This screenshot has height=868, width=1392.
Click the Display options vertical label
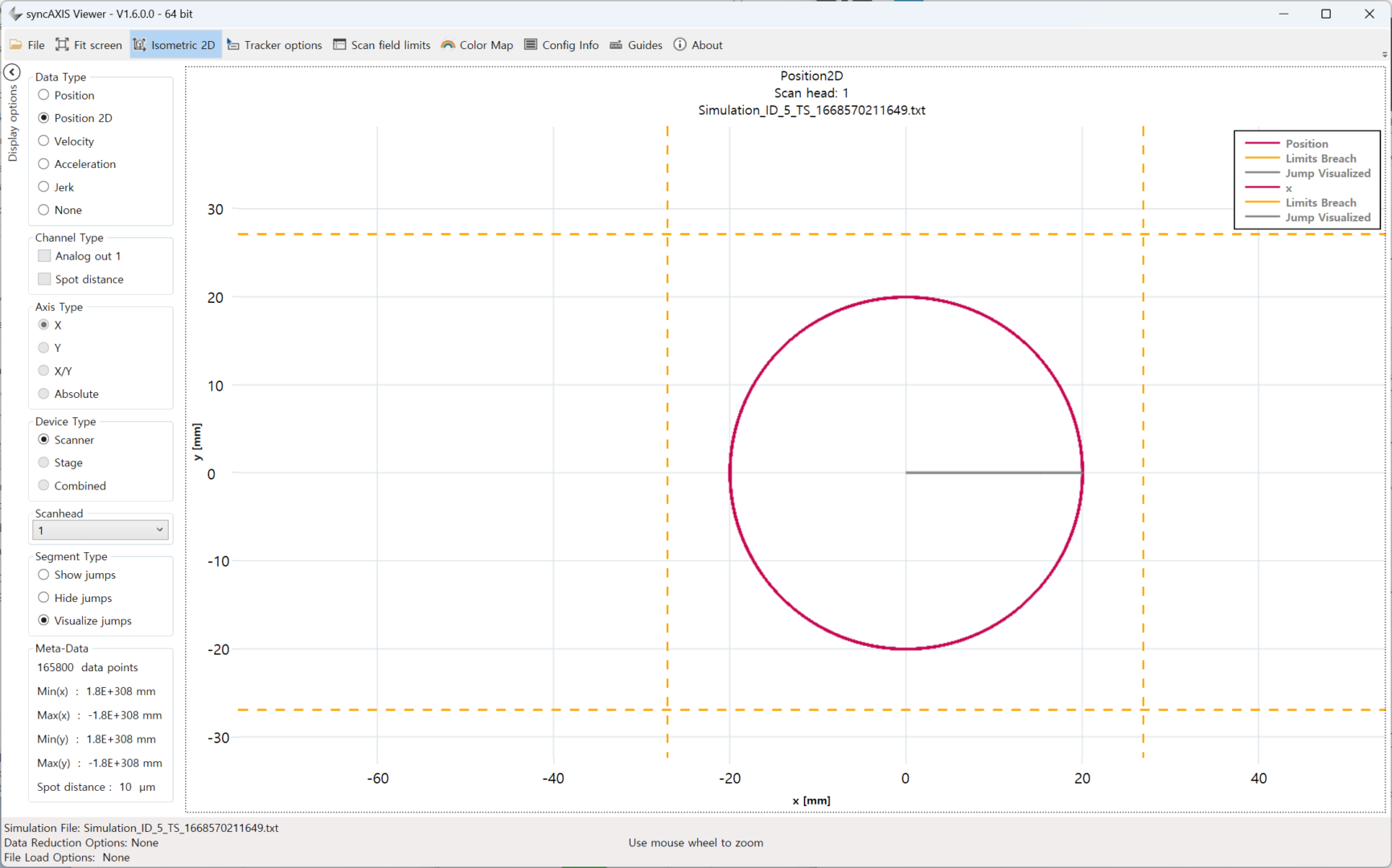(x=13, y=124)
